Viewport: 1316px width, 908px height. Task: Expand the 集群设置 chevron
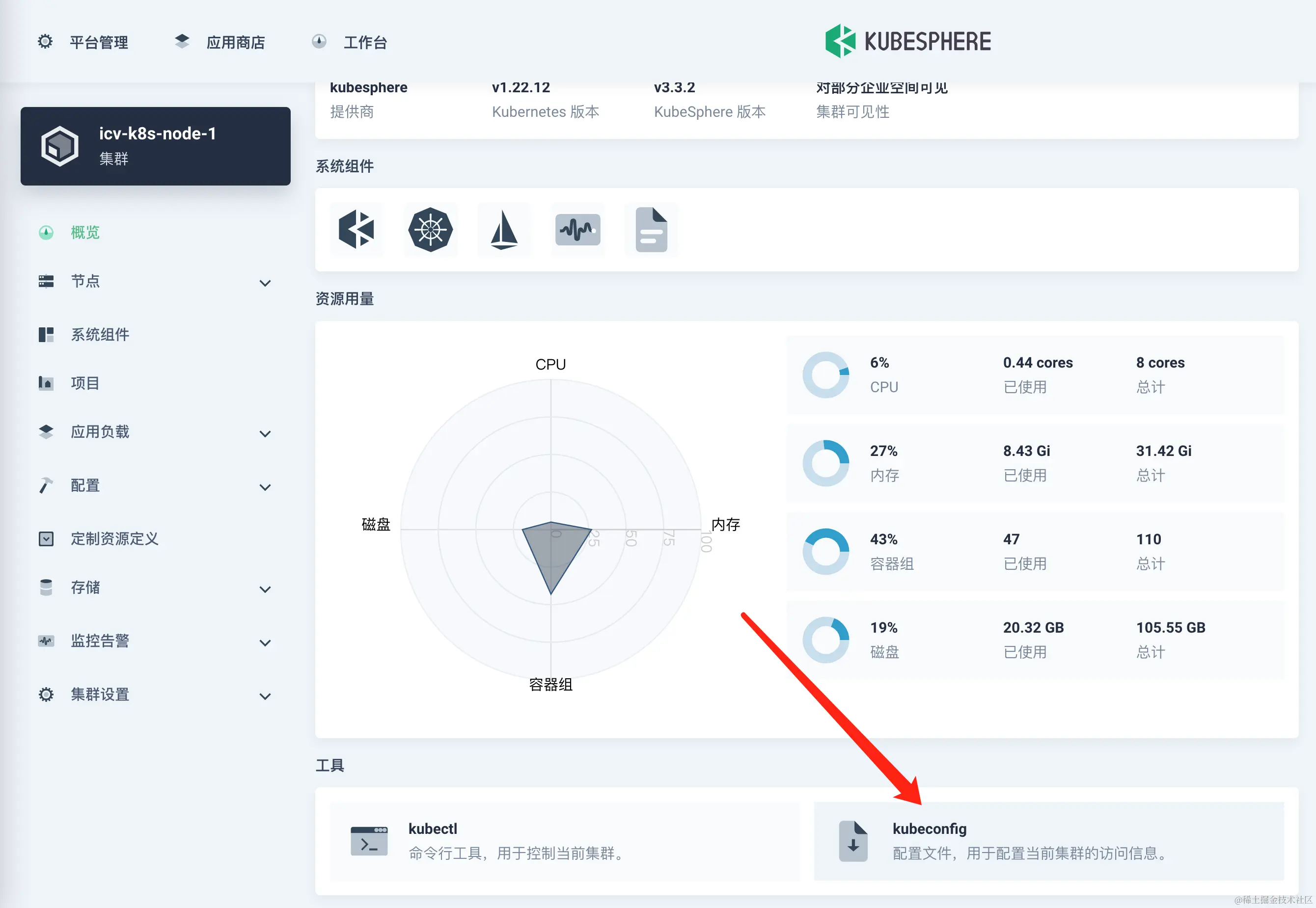coord(265,696)
